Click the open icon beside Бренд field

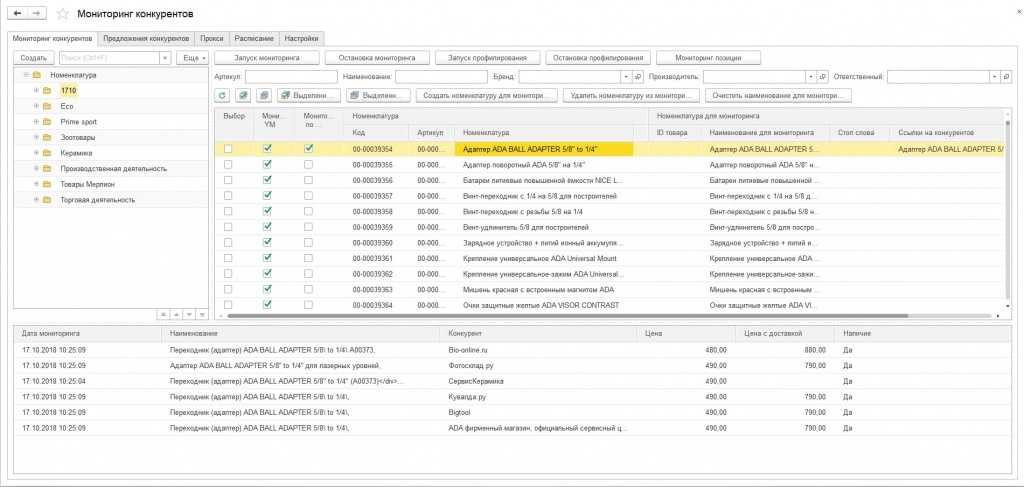point(639,76)
